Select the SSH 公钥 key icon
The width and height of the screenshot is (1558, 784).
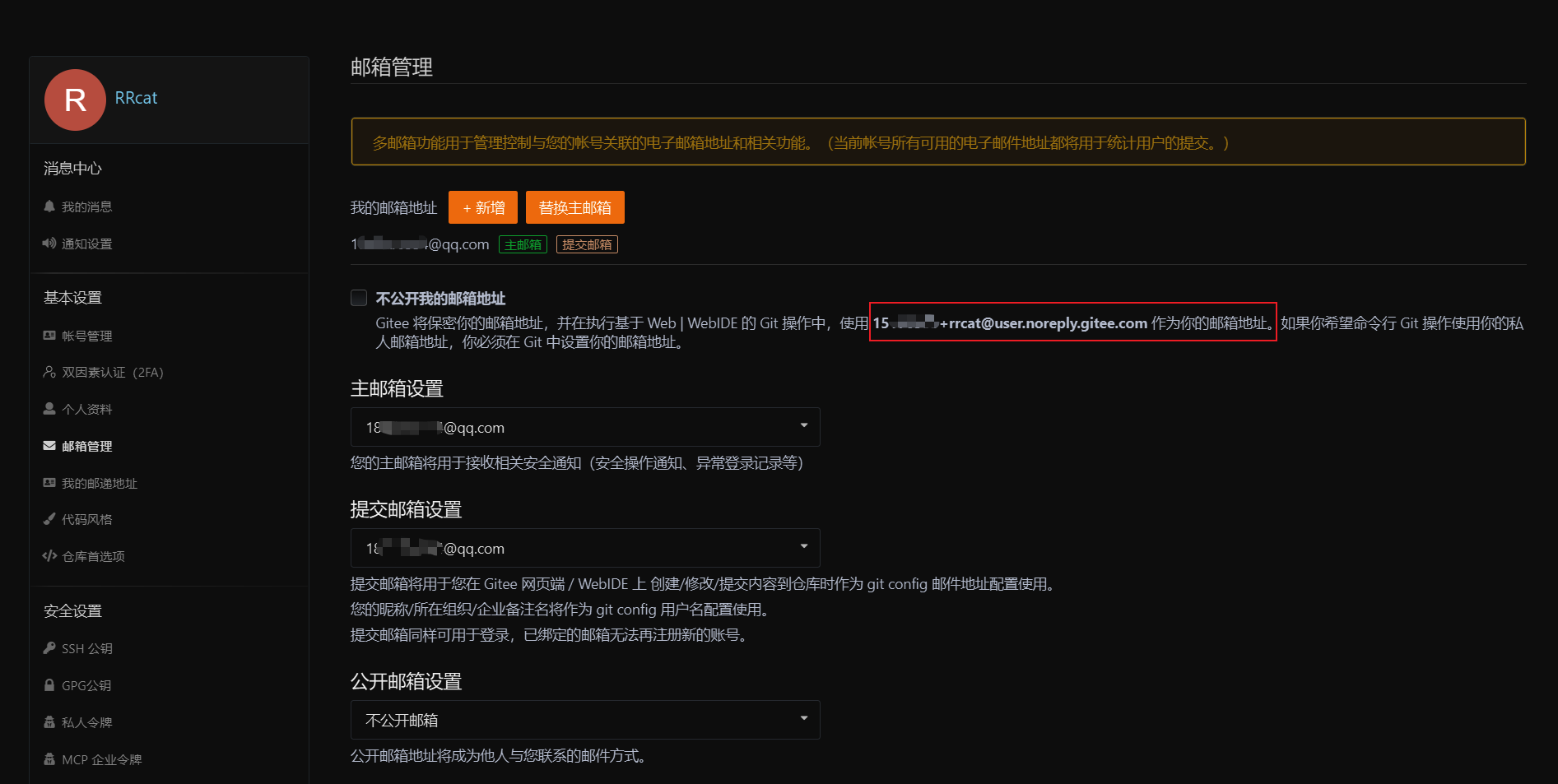click(x=49, y=647)
